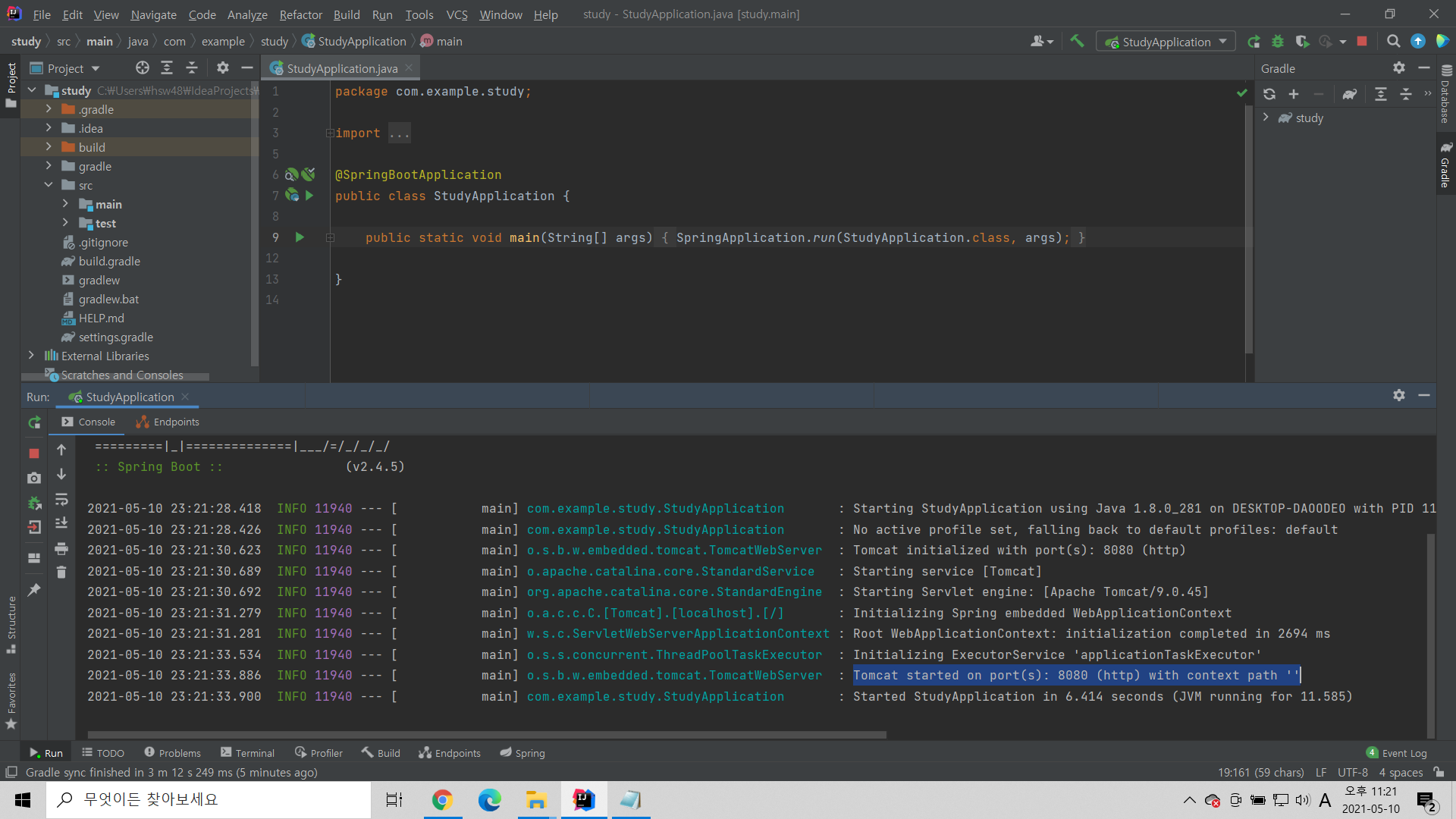1456x819 pixels.
Task: Open the StudyApplication run configuration dropdown
Action: [x=1166, y=42]
